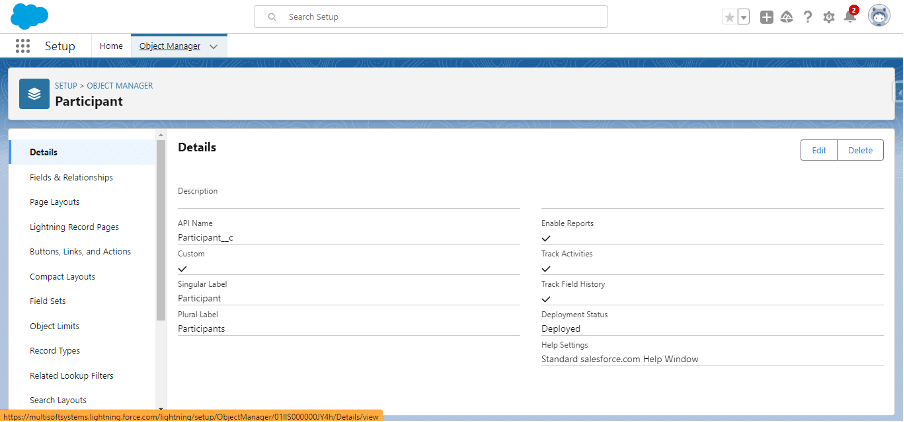Switch to the Home tab

111,46
